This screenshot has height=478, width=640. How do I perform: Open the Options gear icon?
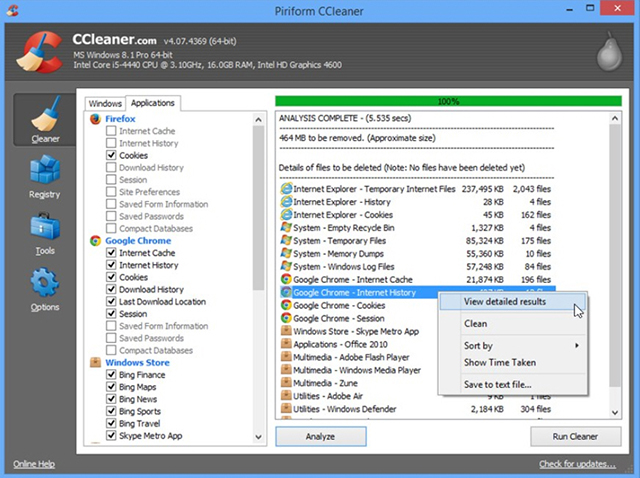45,282
